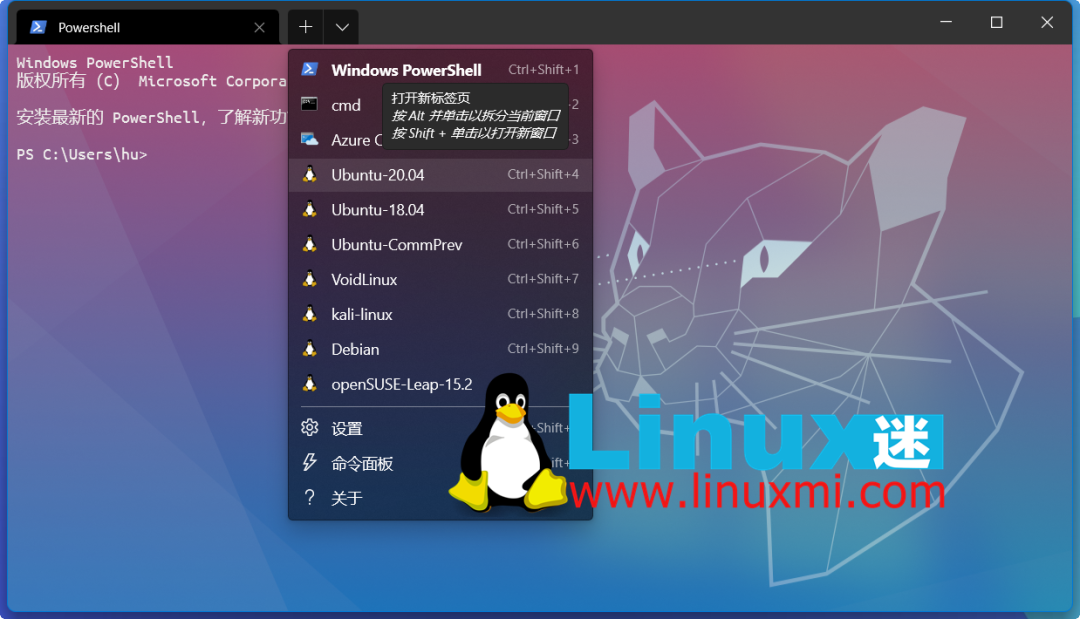Launch the Ubuntu-18.04 profile
The image size is (1080, 619).
pyautogui.click(x=441, y=209)
